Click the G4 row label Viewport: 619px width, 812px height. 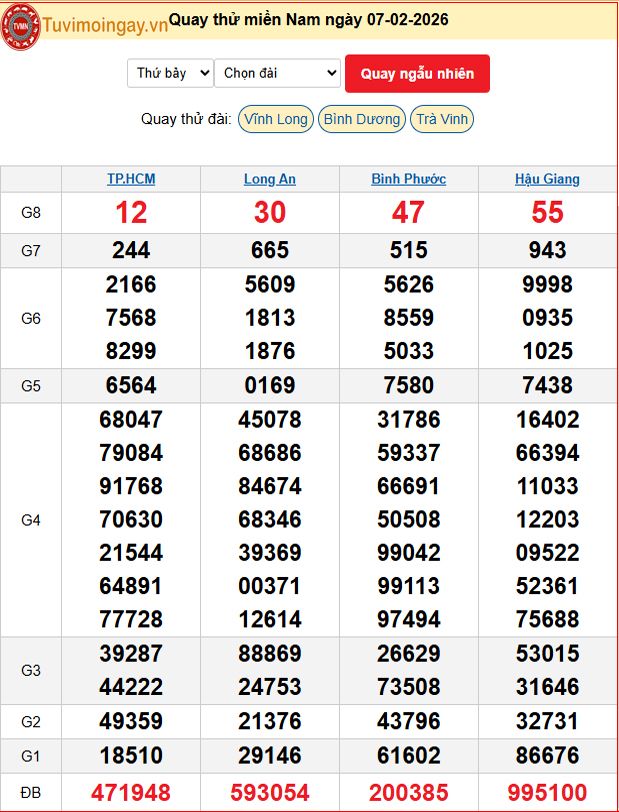click(x=31, y=520)
